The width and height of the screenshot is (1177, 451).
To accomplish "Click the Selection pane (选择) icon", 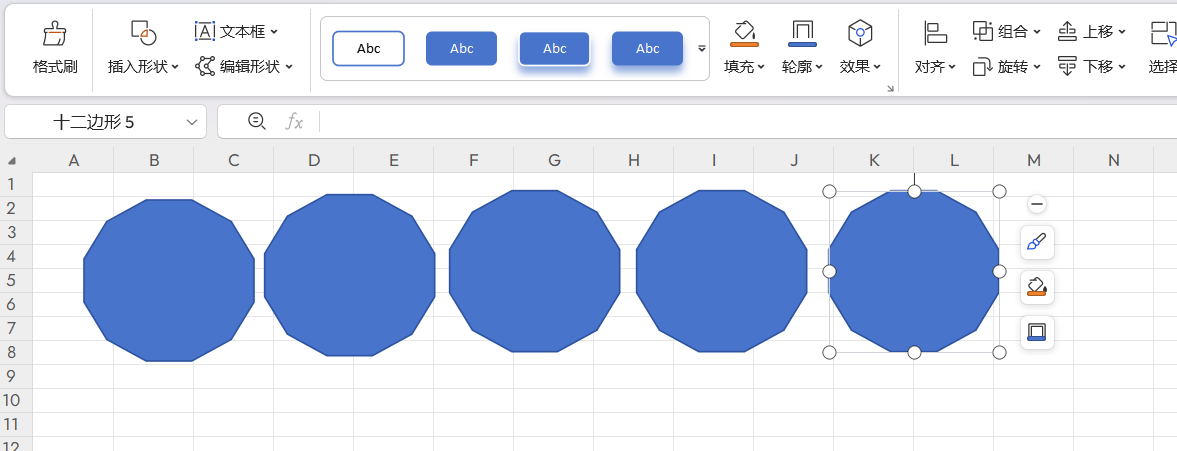I will 1163,34.
